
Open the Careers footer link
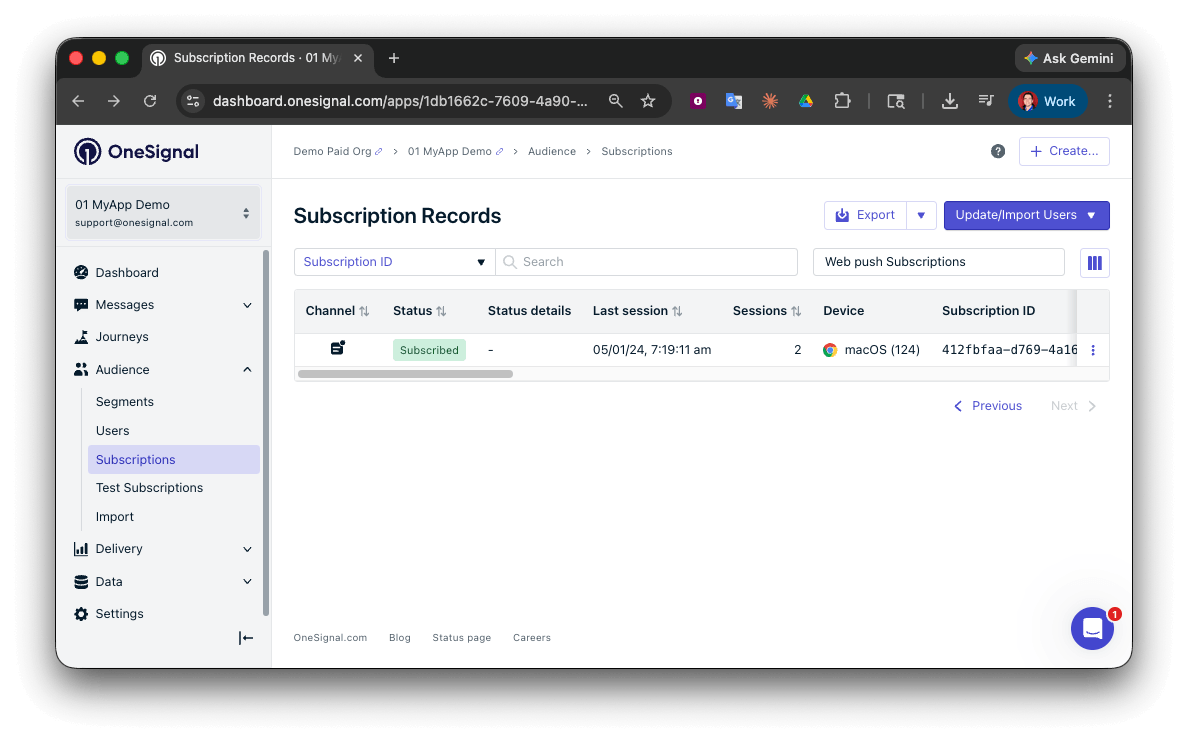(532, 638)
